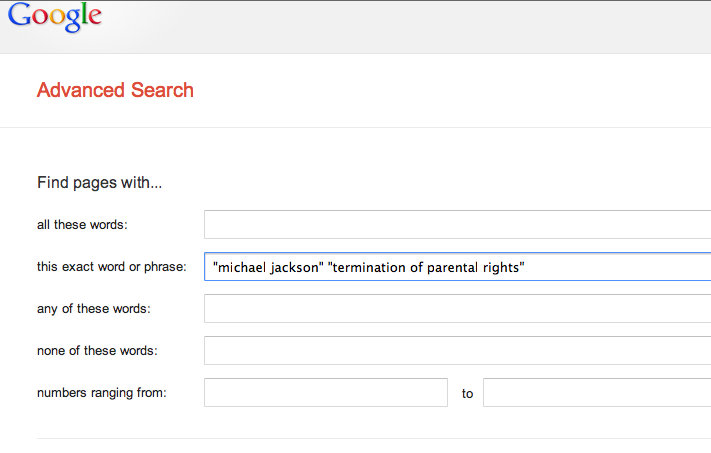
Task: Click the 'none of these words:' label
Action: coord(97,351)
